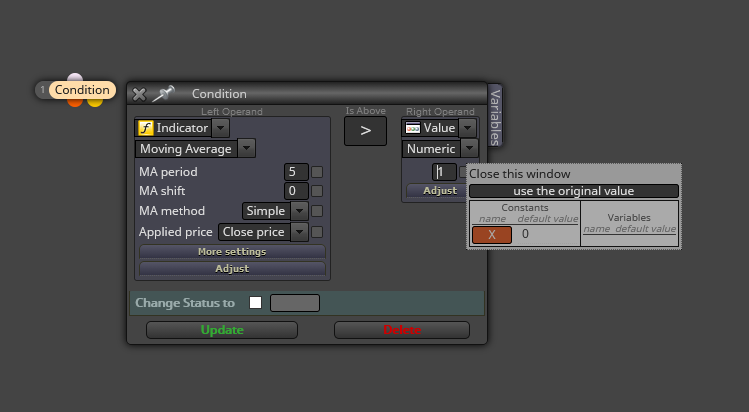The image size is (749, 412).
Task: Click the Constants column header
Action: pyautogui.click(x=525, y=208)
